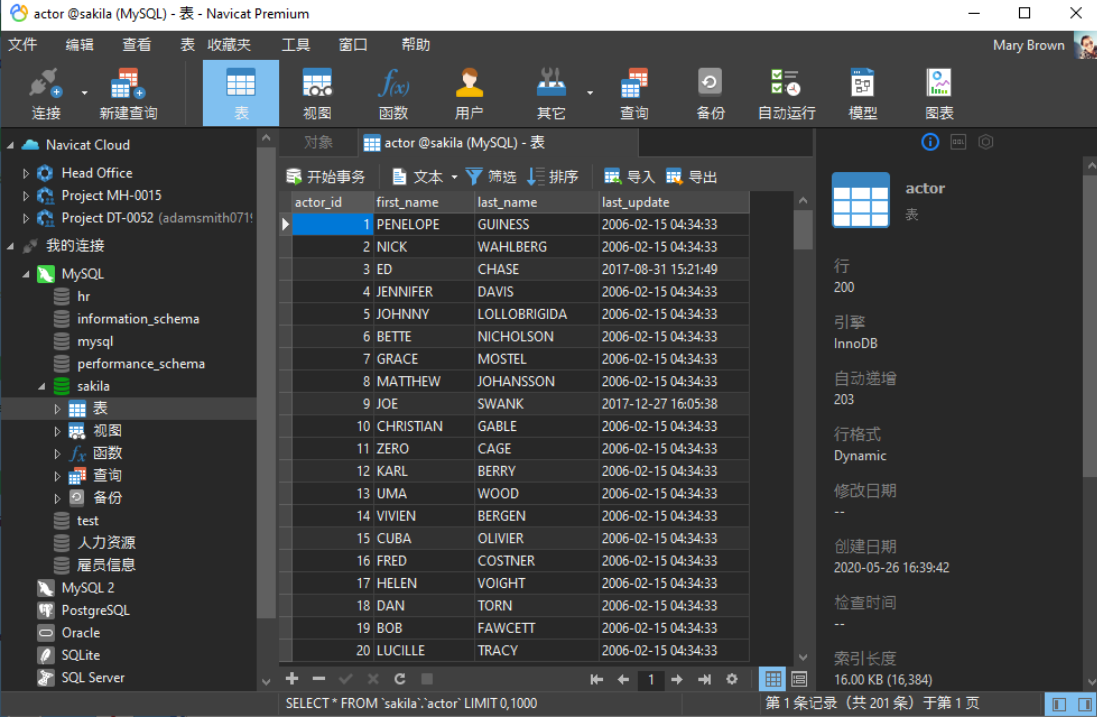
Task: Open the Connection toolbar dropdown arrow
Action: pyautogui.click(x=85, y=92)
